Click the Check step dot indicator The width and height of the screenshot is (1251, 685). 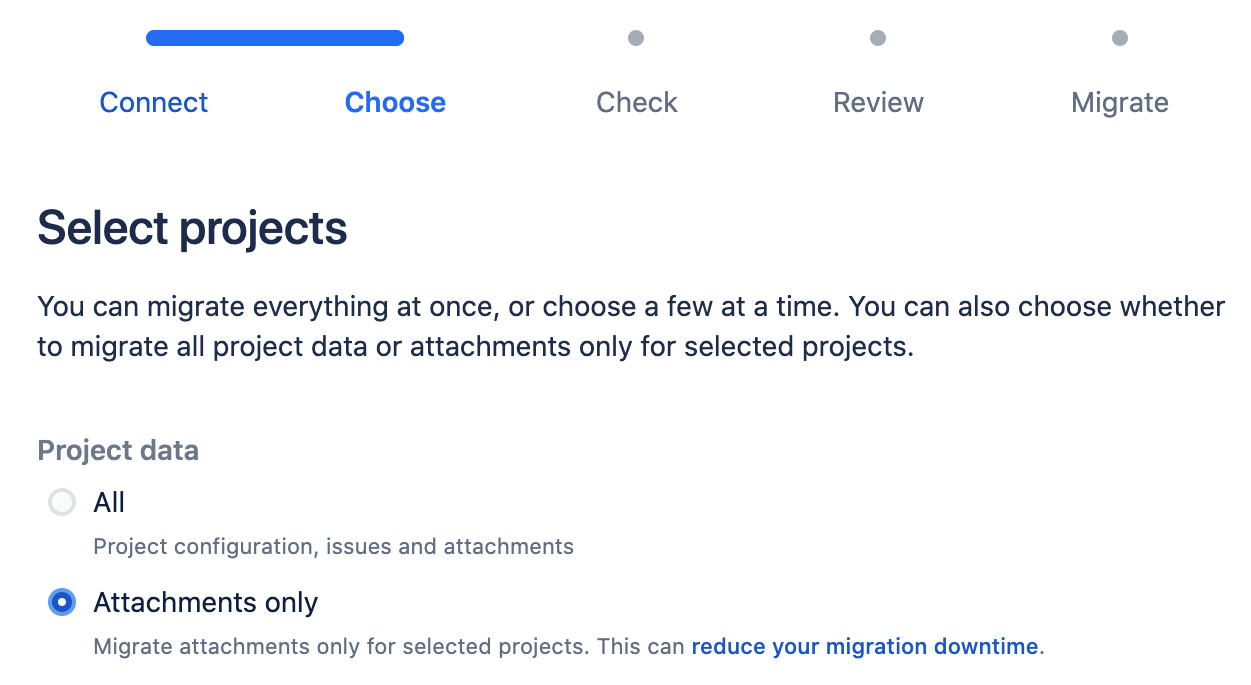click(636, 38)
